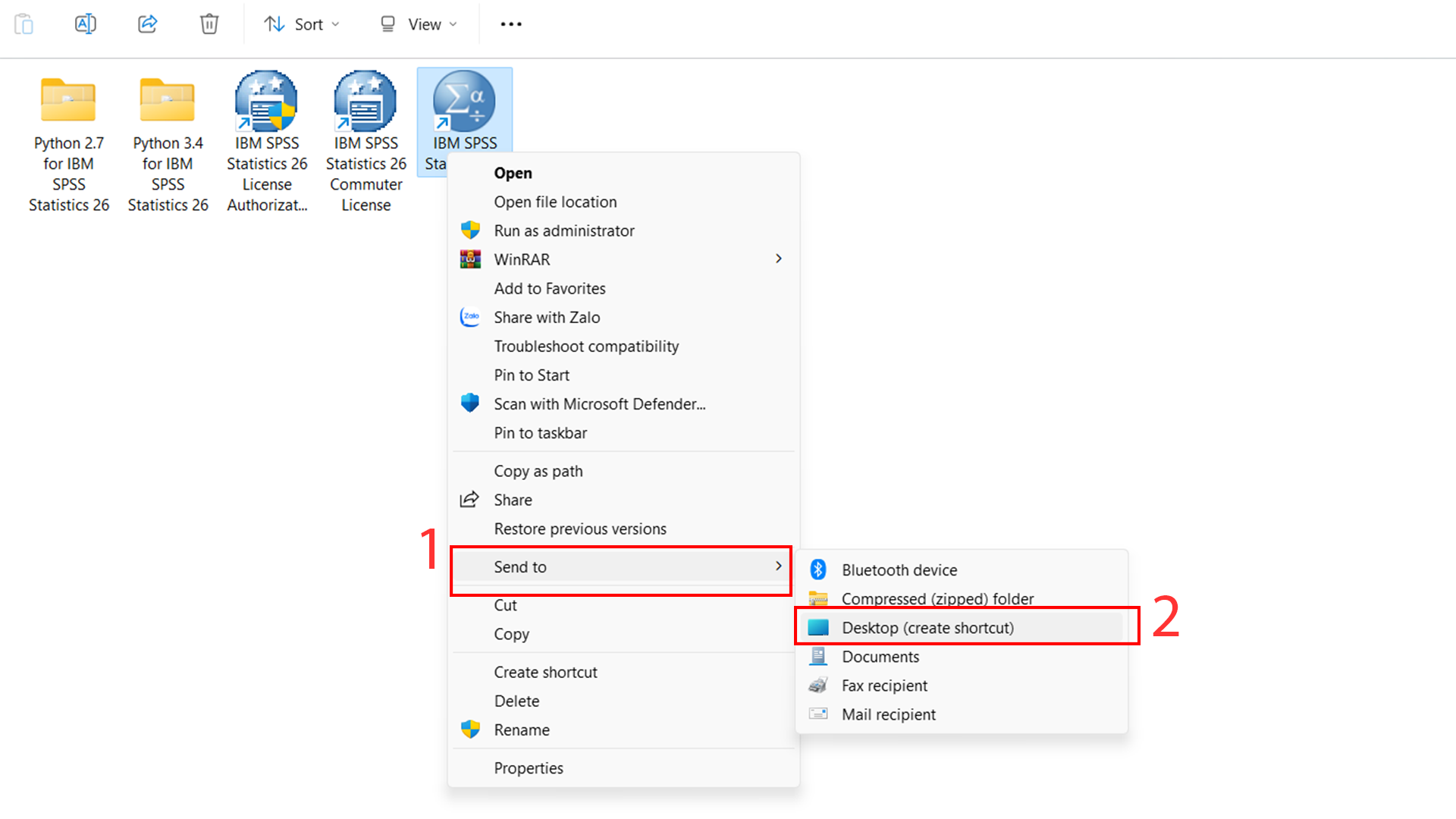Open the Sort dropdown
The image size is (1456, 819).
301,24
